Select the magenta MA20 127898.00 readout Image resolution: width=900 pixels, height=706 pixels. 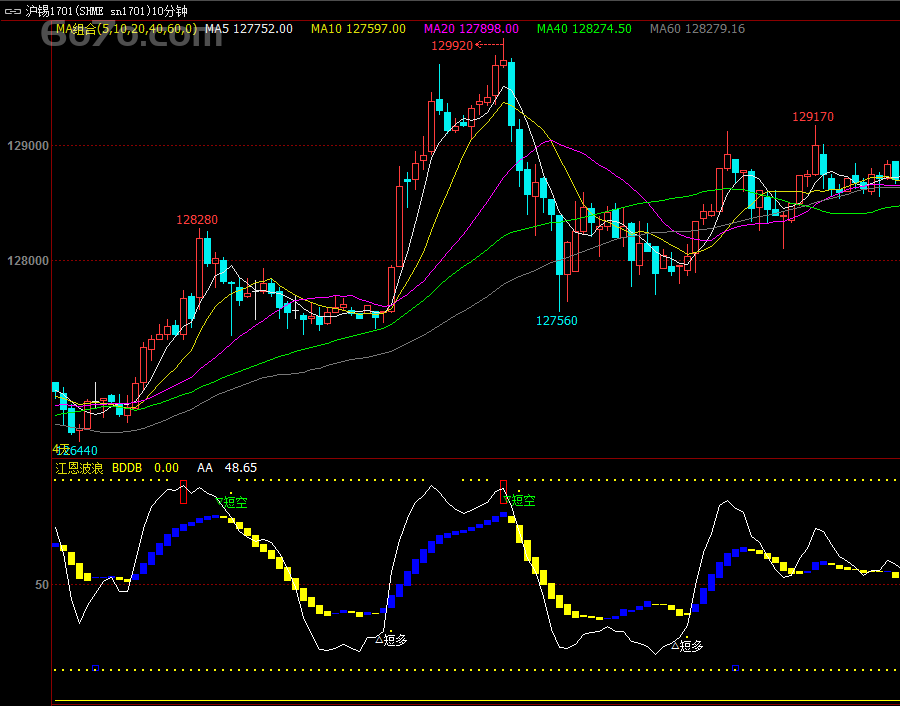click(x=471, y=29)
